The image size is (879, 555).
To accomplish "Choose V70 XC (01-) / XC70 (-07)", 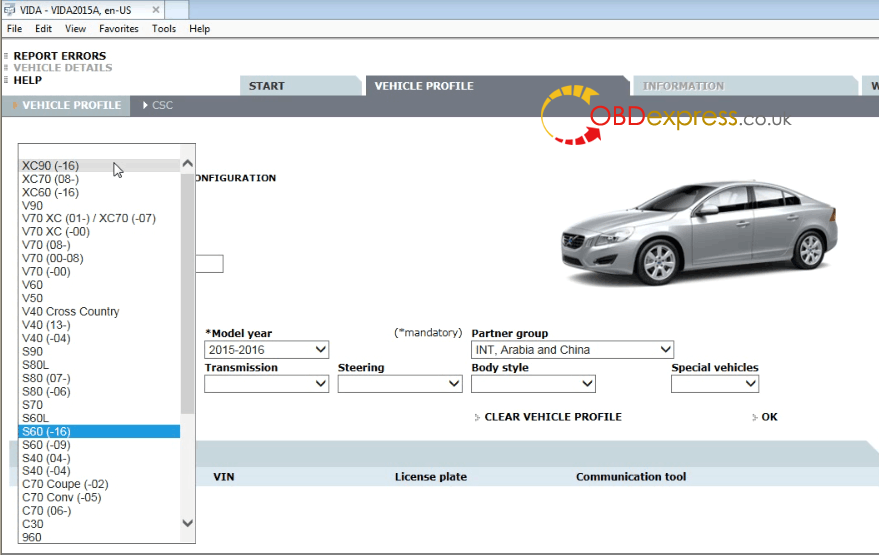I will [99, 219].
